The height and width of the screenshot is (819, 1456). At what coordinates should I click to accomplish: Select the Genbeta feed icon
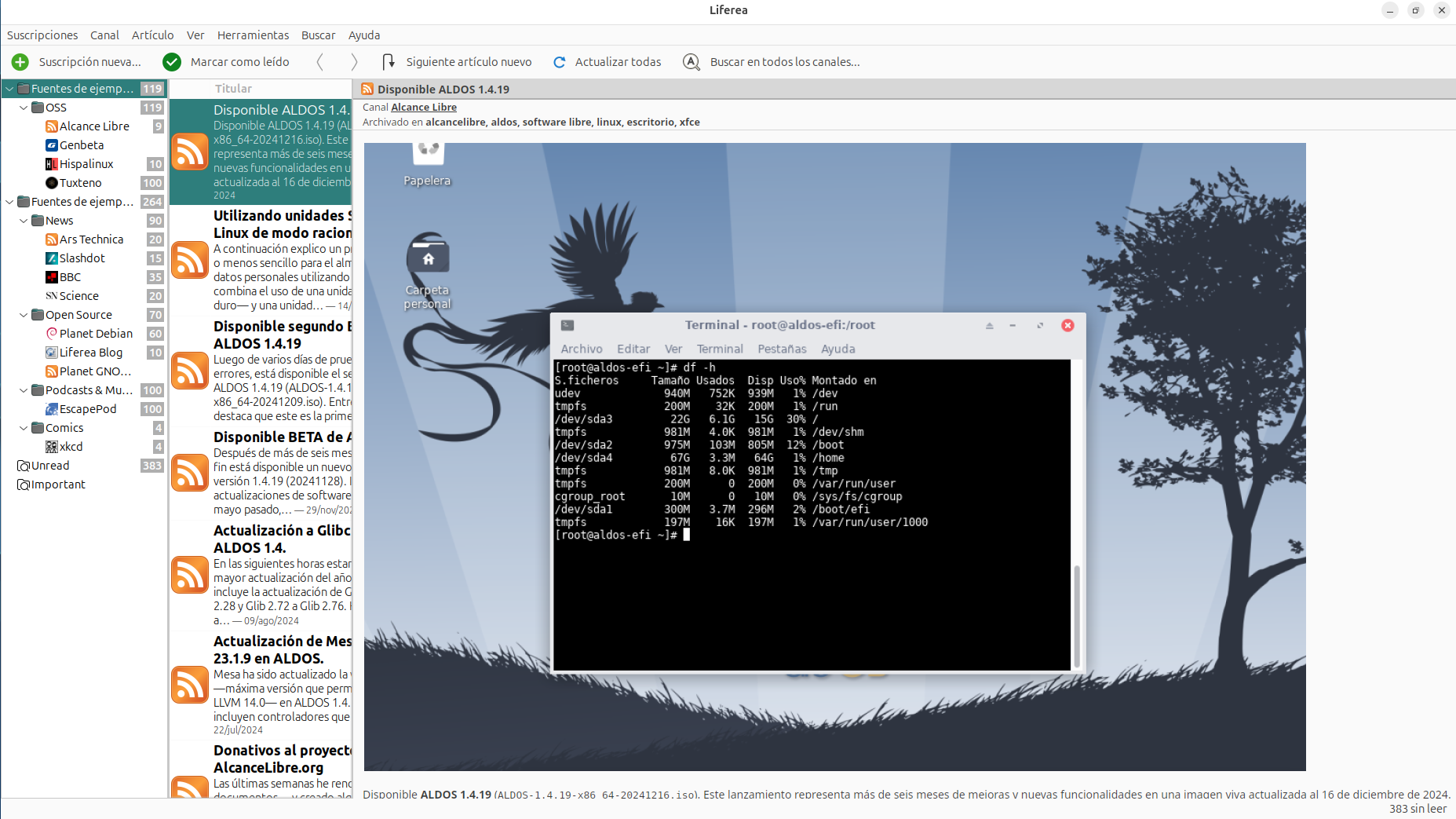(x=52, y=145)
